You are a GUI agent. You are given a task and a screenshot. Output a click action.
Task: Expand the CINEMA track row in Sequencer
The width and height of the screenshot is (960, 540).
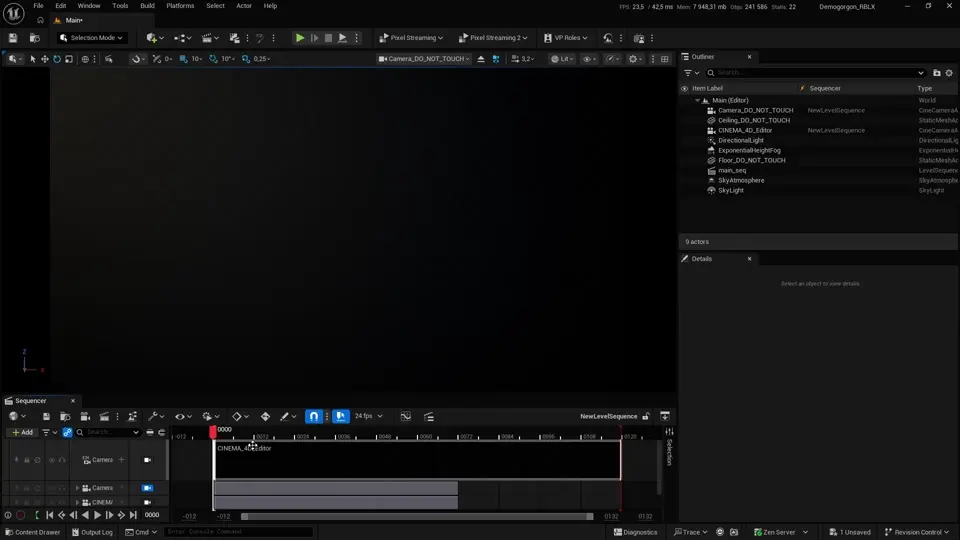78,502
